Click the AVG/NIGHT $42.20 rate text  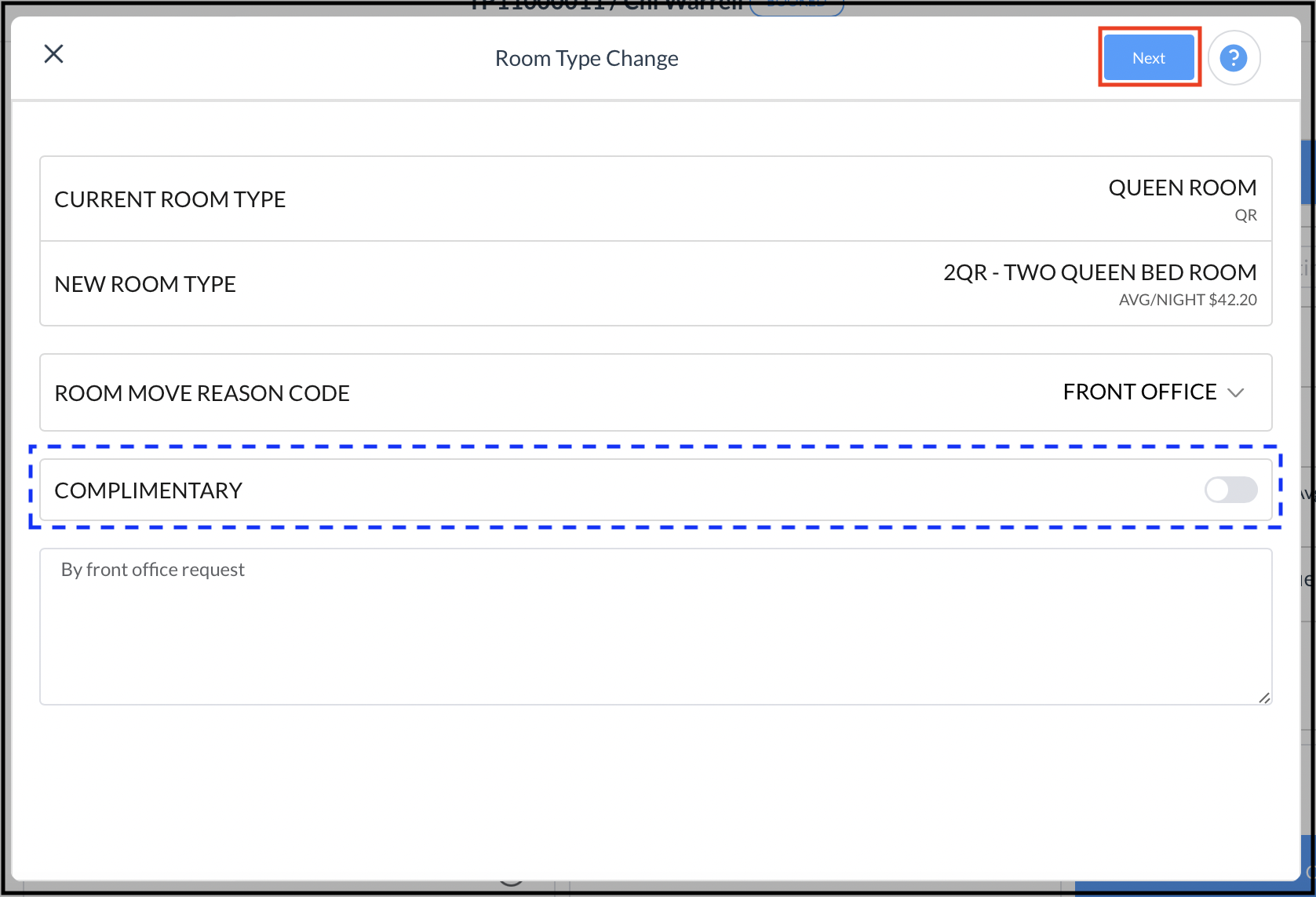click(x=1187, y=300)
